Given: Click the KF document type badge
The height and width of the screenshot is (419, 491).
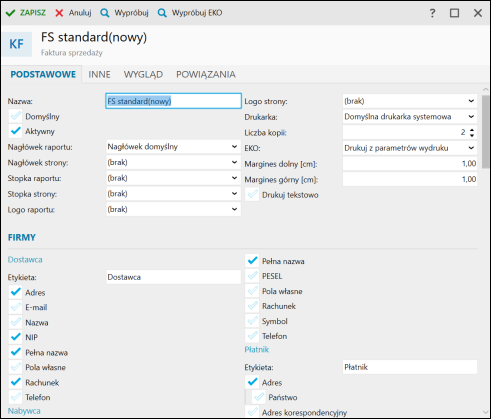Looking at the screenshot, I should point(17,44).
